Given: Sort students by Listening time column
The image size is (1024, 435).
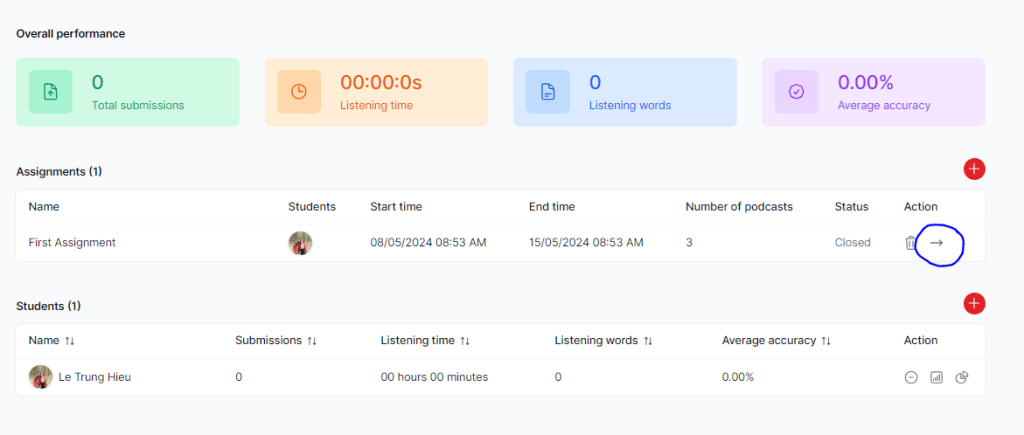Looking at the screenshot, I should pos(465,341).
